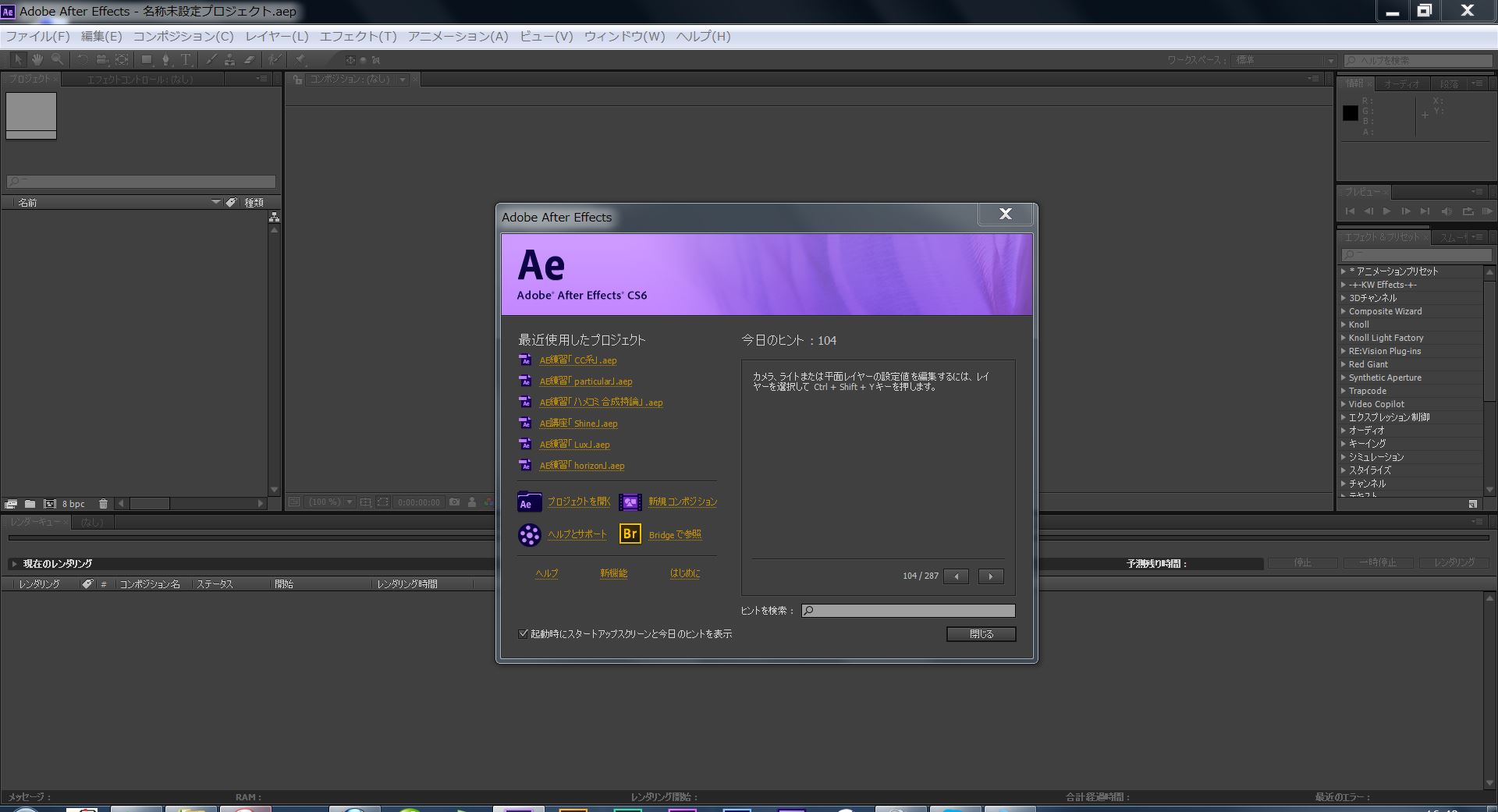1498x812 pixels.
Task: Toggle audio mute in Preview panel
Action: coord(1447,211)
